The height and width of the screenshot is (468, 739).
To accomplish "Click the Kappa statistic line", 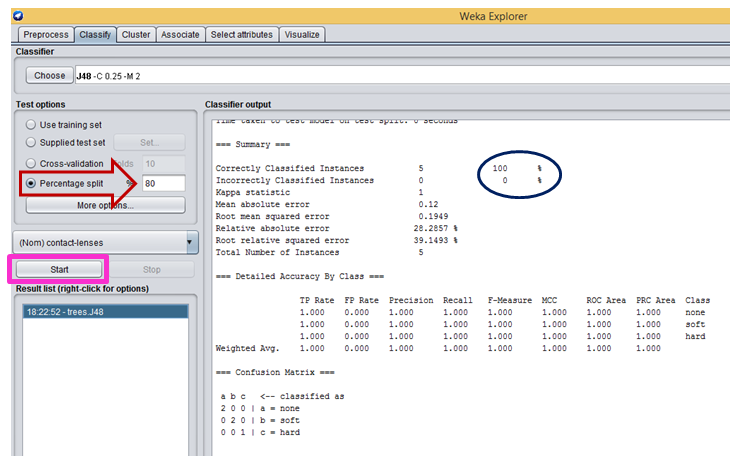I will point(320,192).
